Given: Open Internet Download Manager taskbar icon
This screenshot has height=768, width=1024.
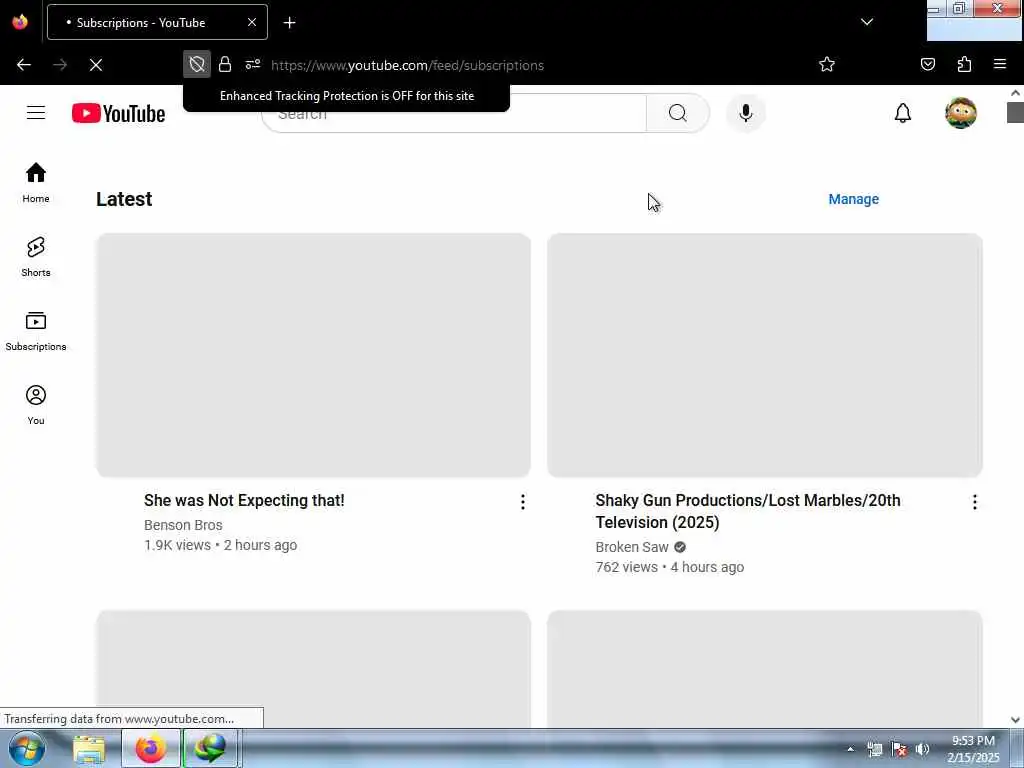Looking at the screenshot, I should [x=210, y=748].
